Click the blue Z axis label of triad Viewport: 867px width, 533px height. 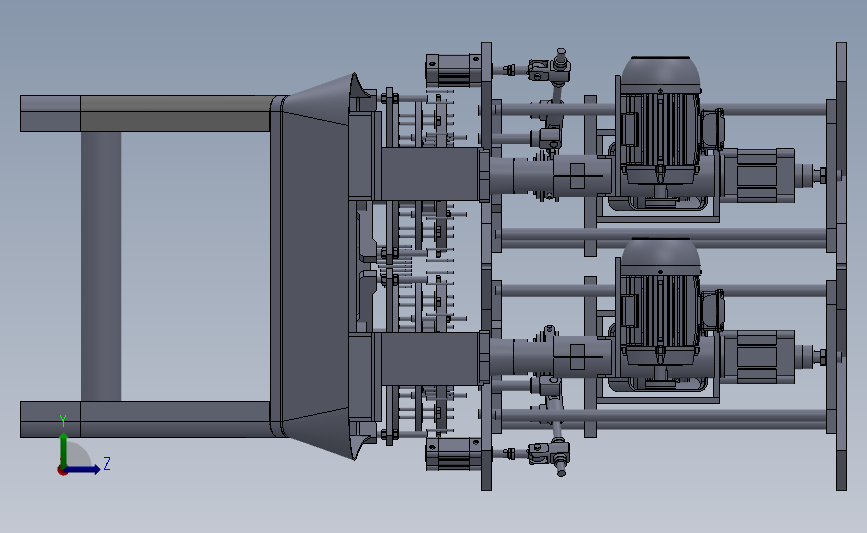tap(107, 463)
